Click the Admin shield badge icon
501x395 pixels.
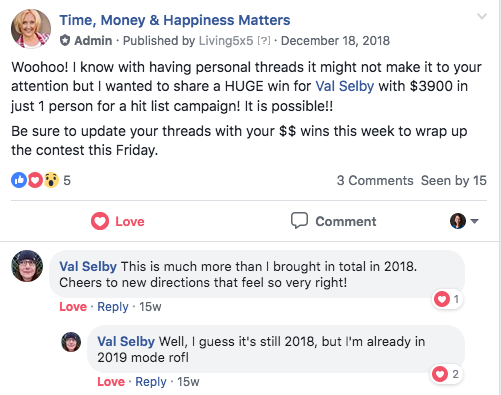pos(65,41)
